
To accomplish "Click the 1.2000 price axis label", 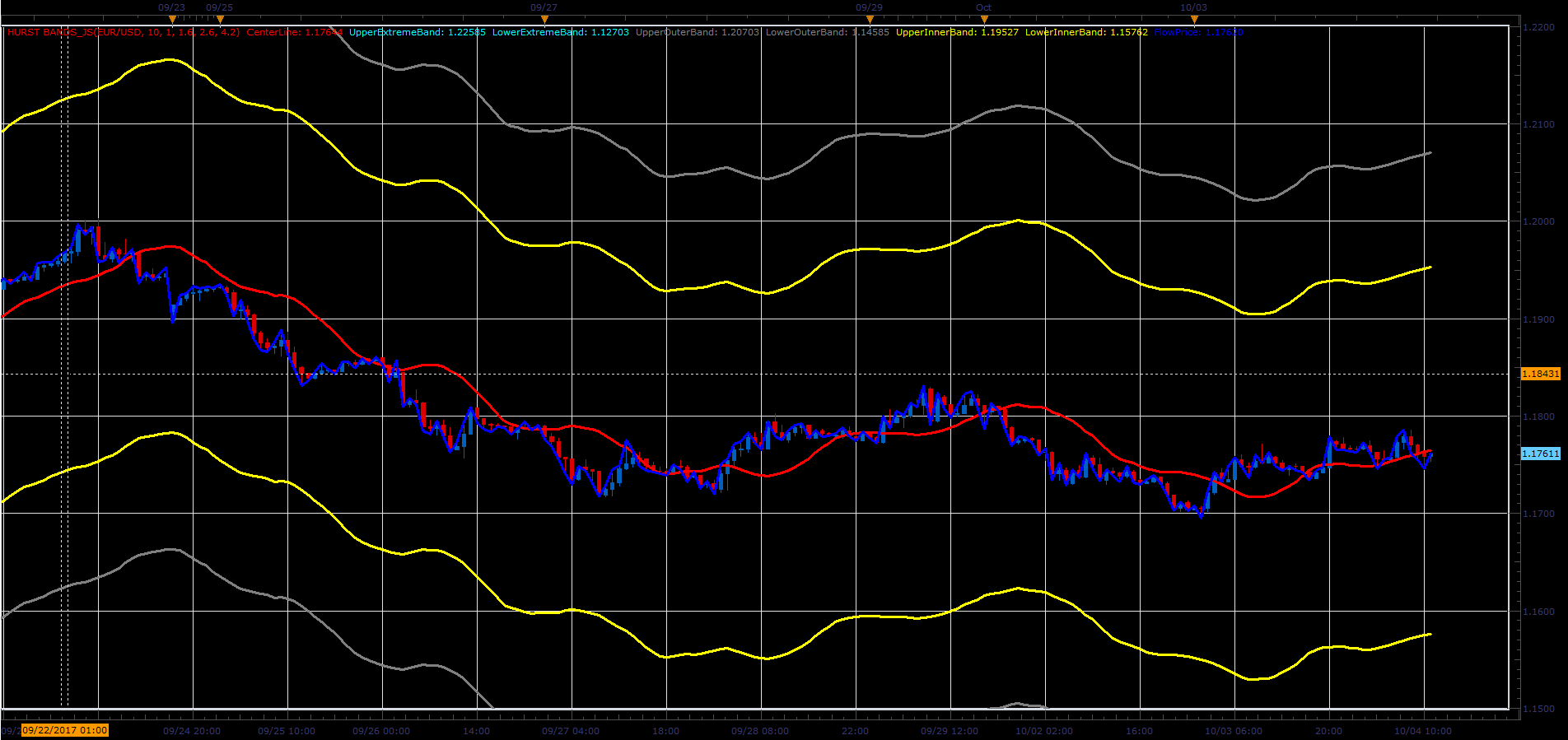I will click(x=1538, y=221).
